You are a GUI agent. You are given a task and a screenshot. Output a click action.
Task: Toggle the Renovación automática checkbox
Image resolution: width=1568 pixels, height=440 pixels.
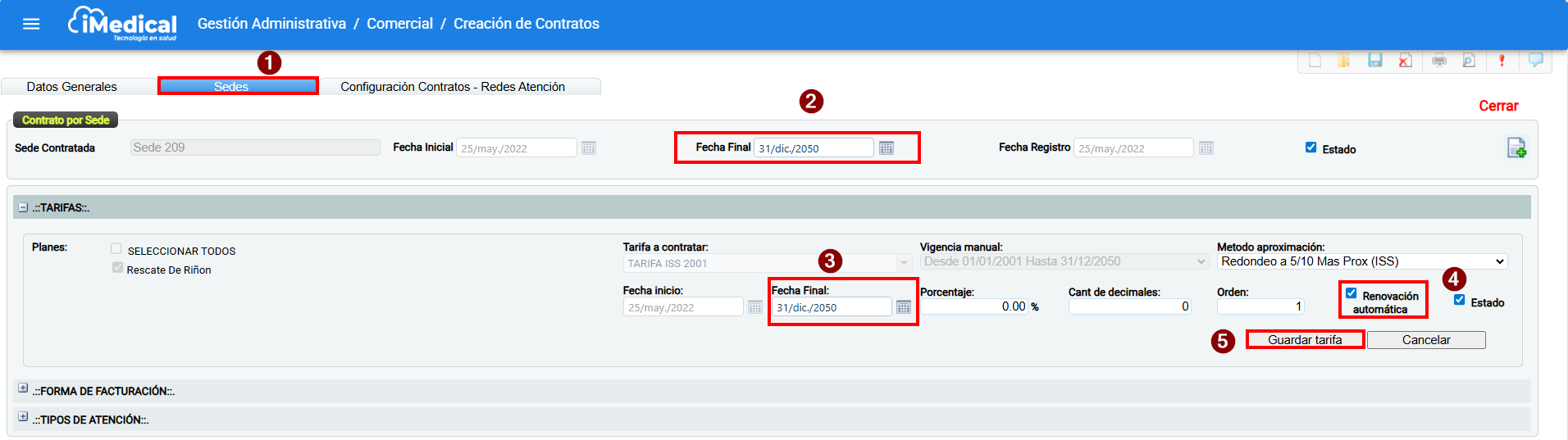pos(1351,293)
